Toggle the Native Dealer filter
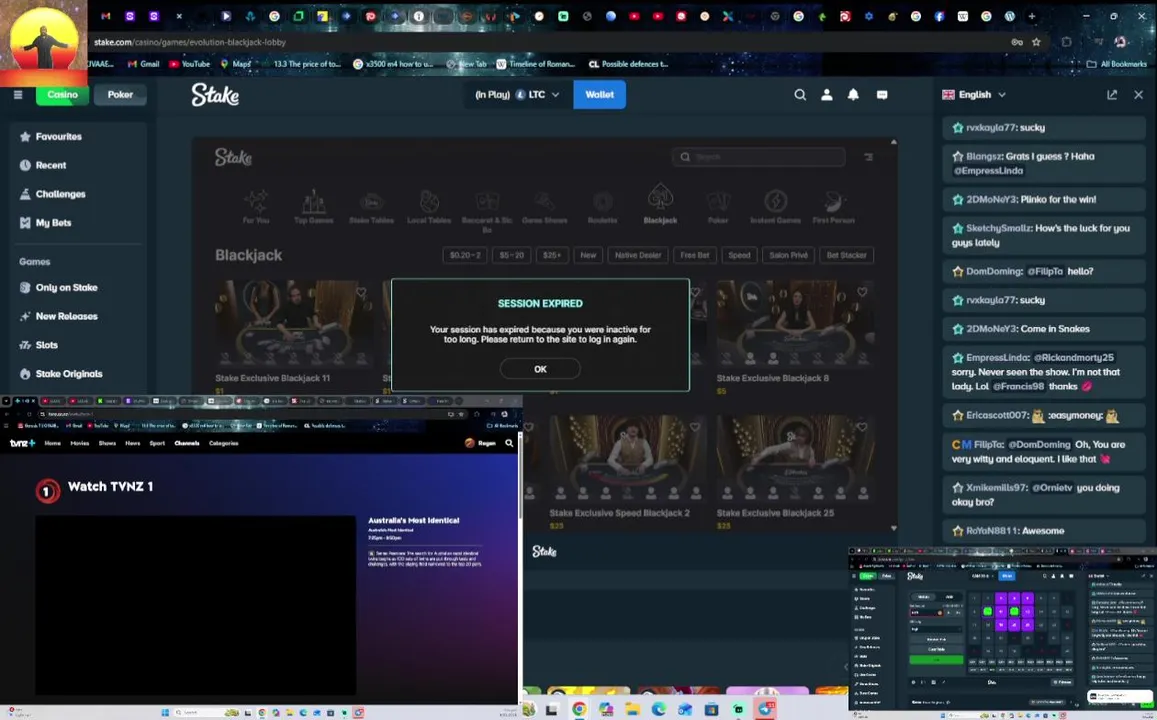Image resolution: width=1157 pixels, height=720 pixels. pyautogui.click(x=638, y=255)
